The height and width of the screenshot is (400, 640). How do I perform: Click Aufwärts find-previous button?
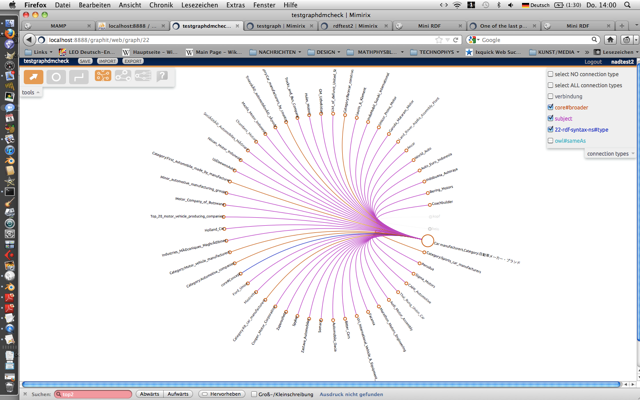pos(178,394)
